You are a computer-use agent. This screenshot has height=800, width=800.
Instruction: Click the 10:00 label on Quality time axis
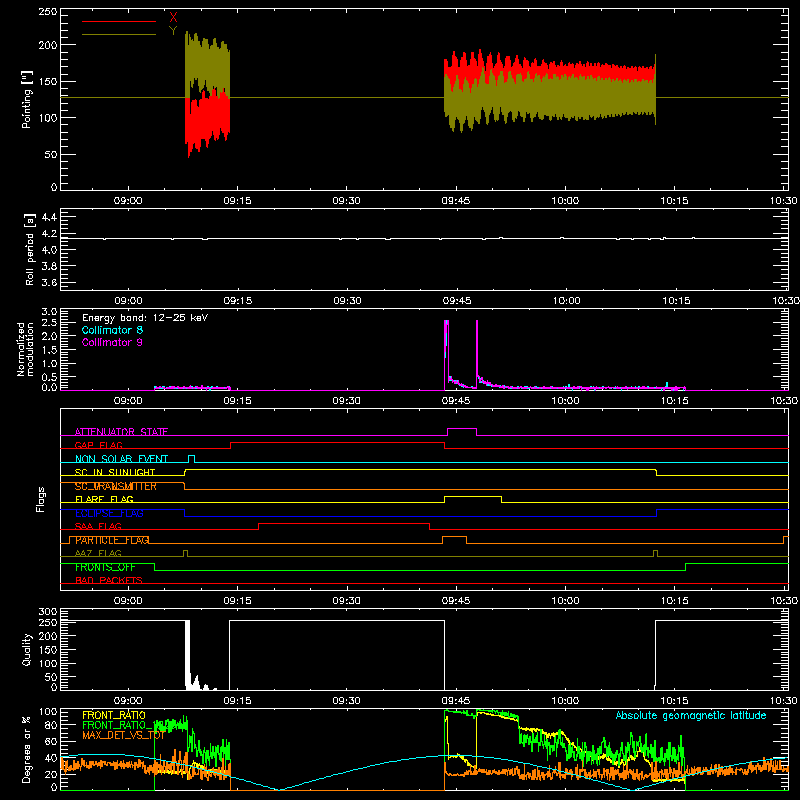click(565, 701)
